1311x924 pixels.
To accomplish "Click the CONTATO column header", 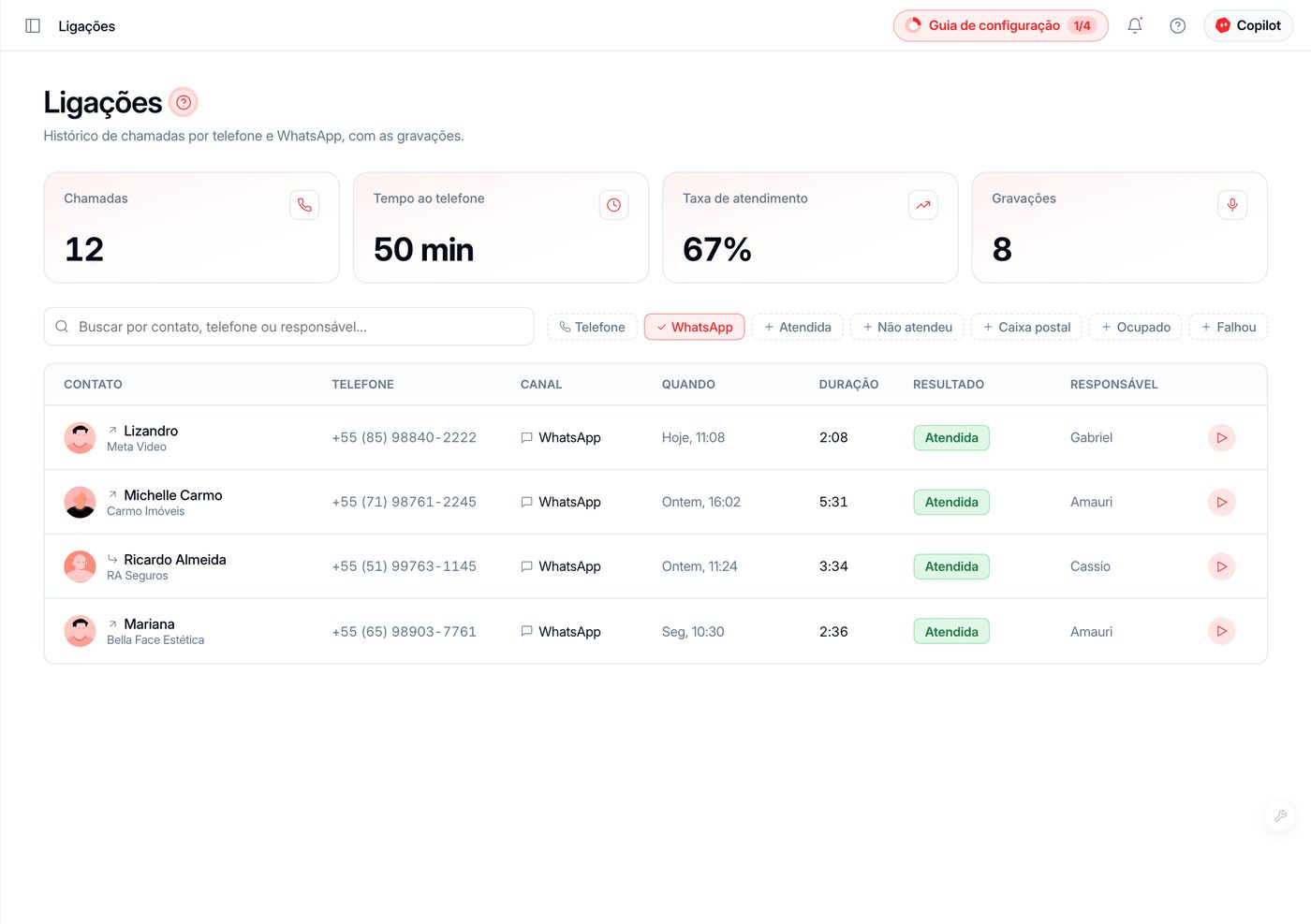I will tap(93, 385).
